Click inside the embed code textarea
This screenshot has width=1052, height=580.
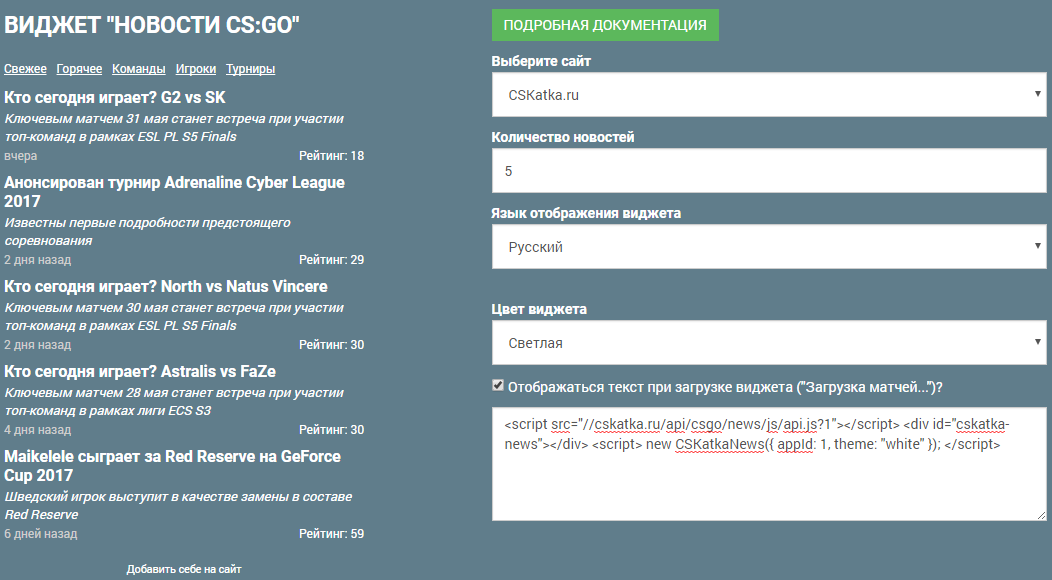(x=769, y=463)
